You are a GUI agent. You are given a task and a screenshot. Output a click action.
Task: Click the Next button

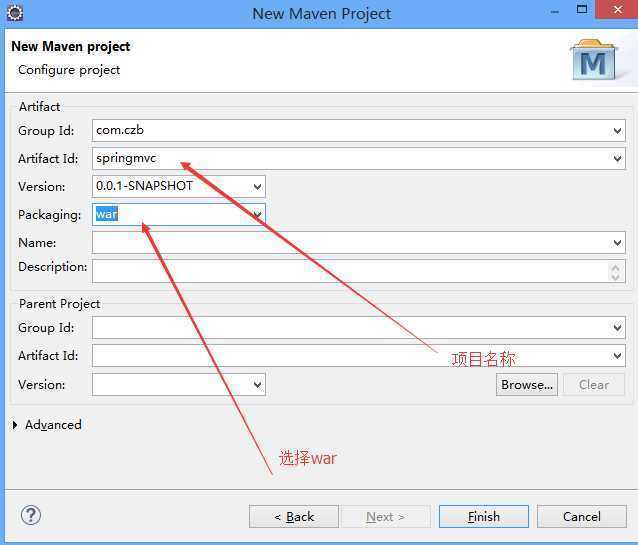(385, 517)
